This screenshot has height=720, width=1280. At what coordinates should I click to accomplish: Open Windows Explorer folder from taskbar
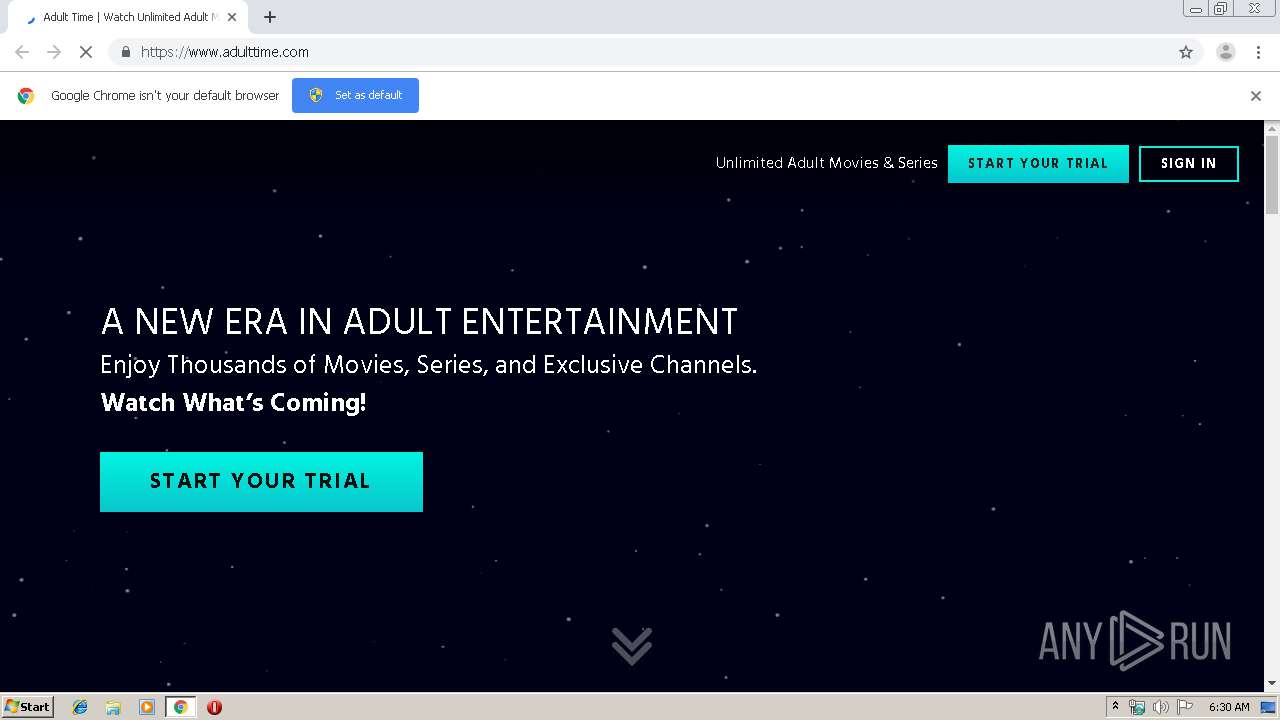pyautogui.click(x=113, y=707)
